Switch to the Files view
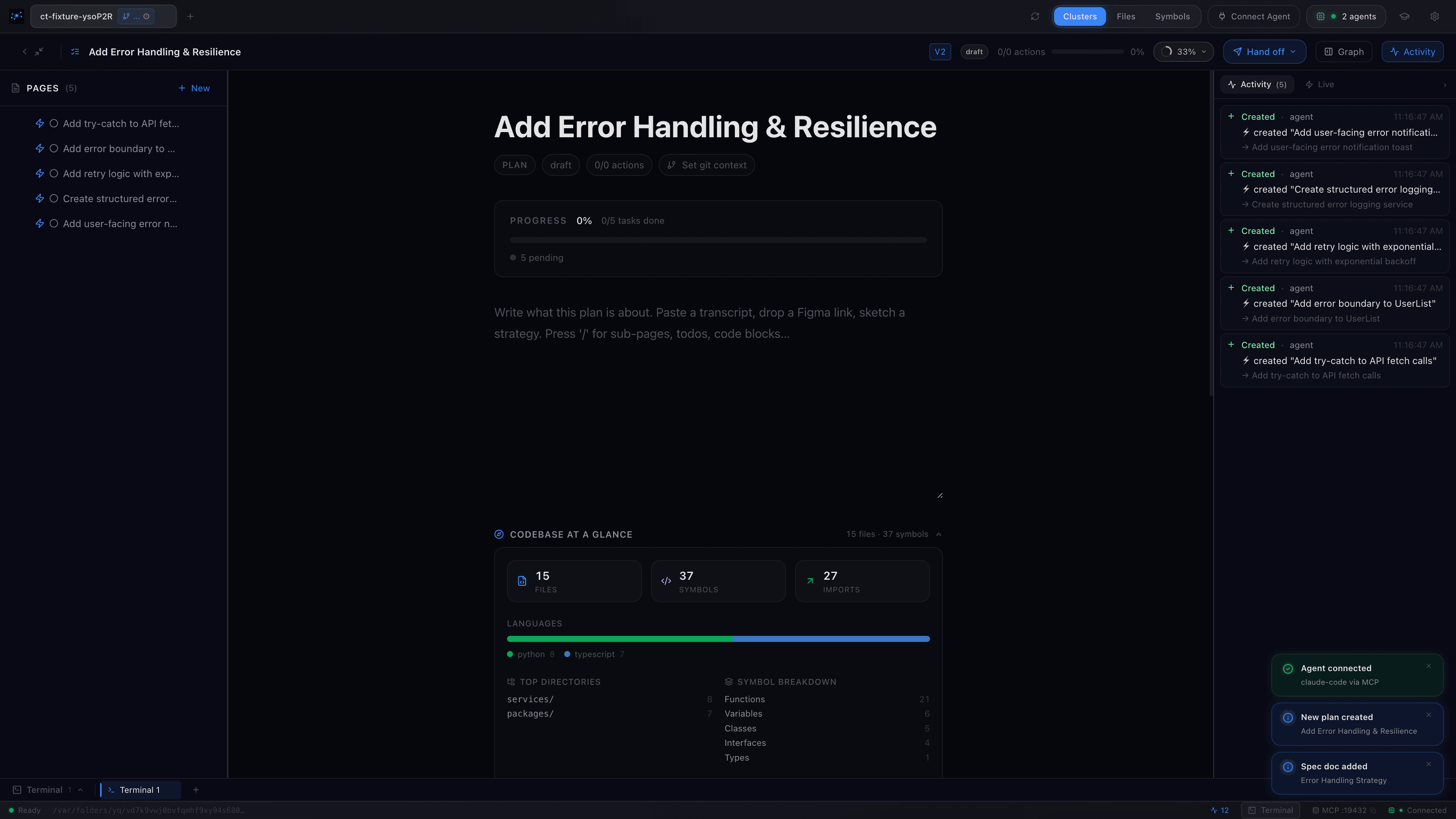Screen dimensions: 1456x819 click(x=1125, y=16)
